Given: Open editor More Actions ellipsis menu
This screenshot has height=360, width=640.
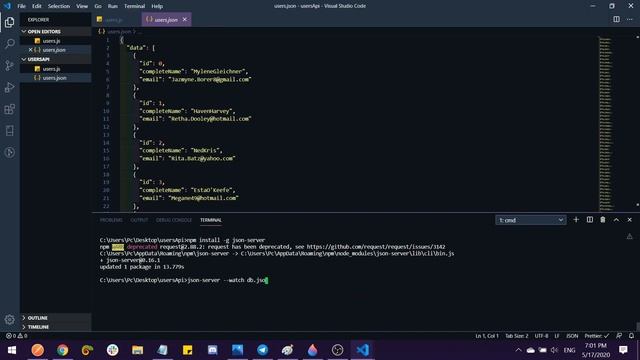Looking at the screenshot, I should (630, 19).
